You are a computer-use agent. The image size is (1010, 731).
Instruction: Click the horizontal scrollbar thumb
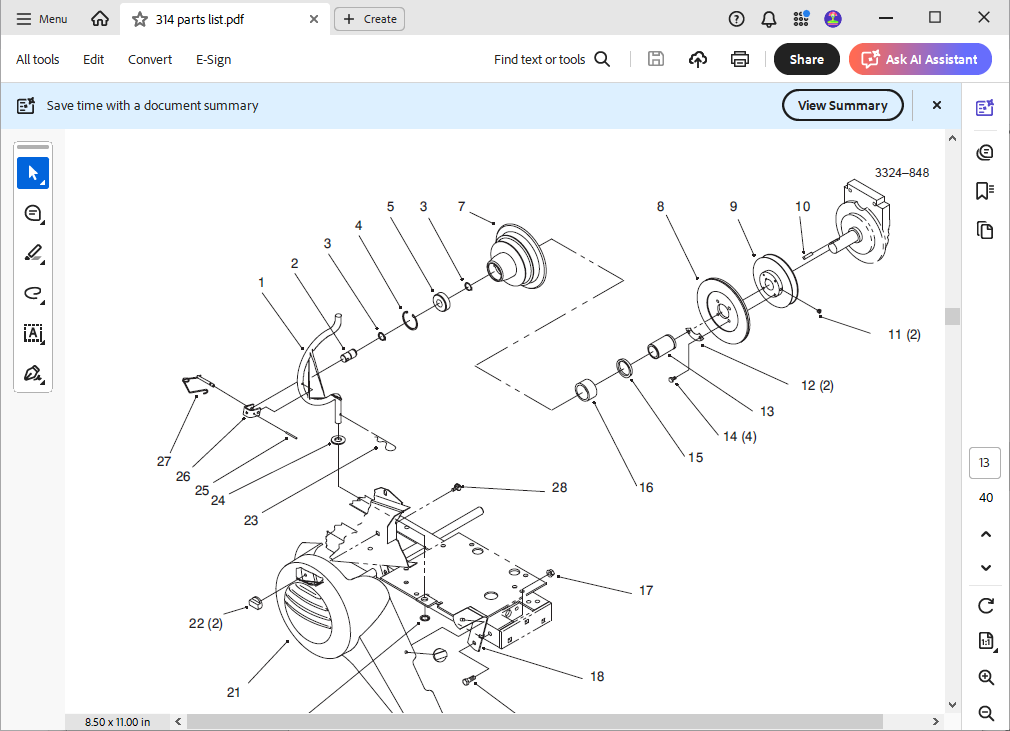(535, 721)
